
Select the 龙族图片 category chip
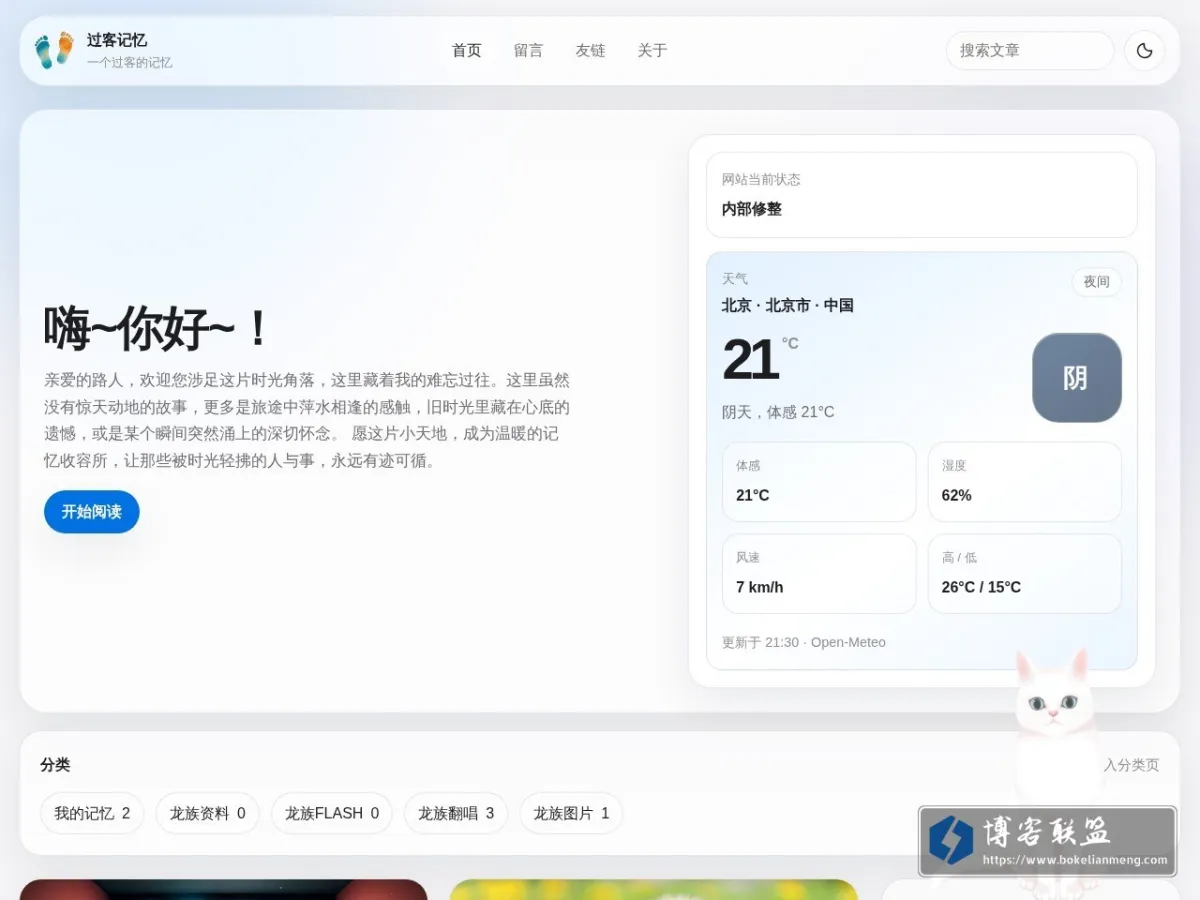pos(571,814)
